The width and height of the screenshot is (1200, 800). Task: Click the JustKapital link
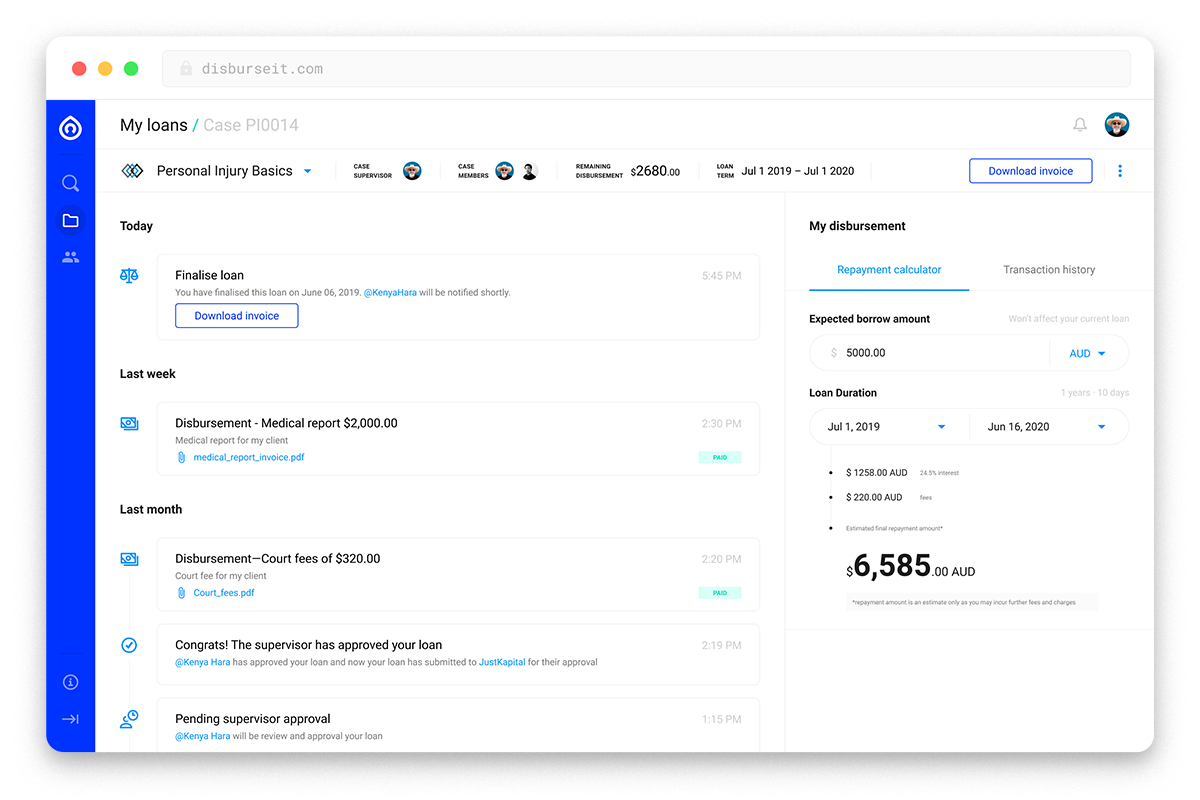(x=502, y=662)
